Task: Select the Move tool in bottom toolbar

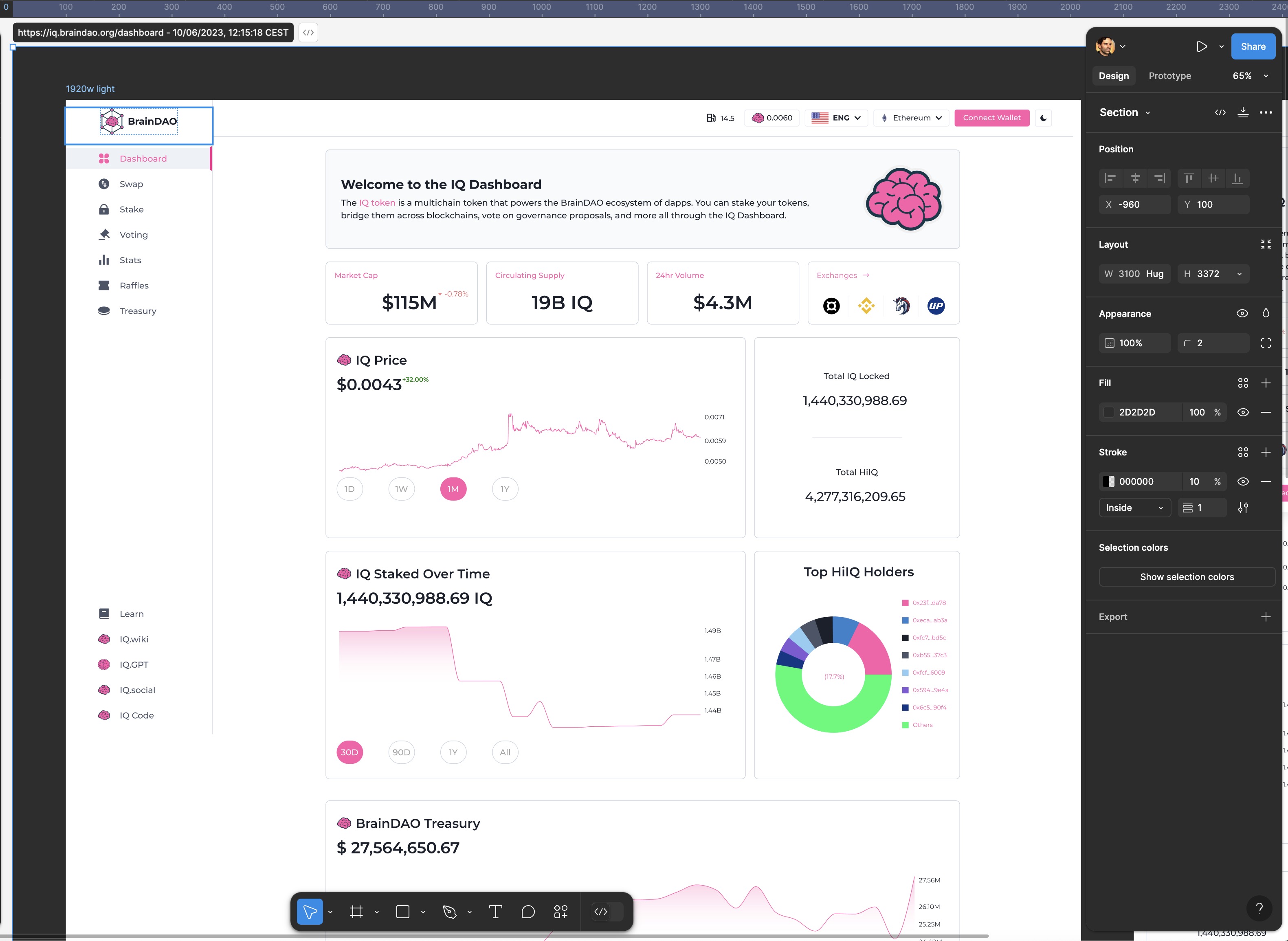Action: 310,912
